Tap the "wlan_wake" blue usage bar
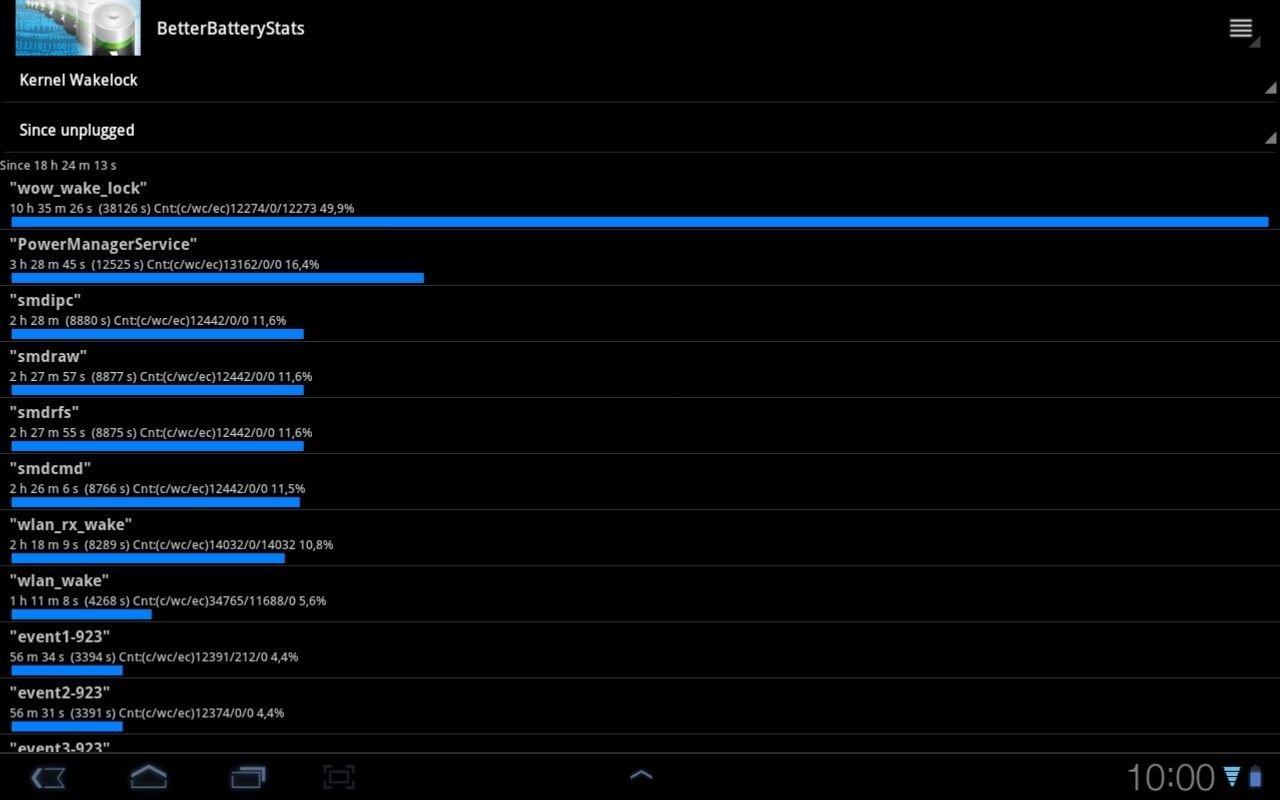 (81, 614)
